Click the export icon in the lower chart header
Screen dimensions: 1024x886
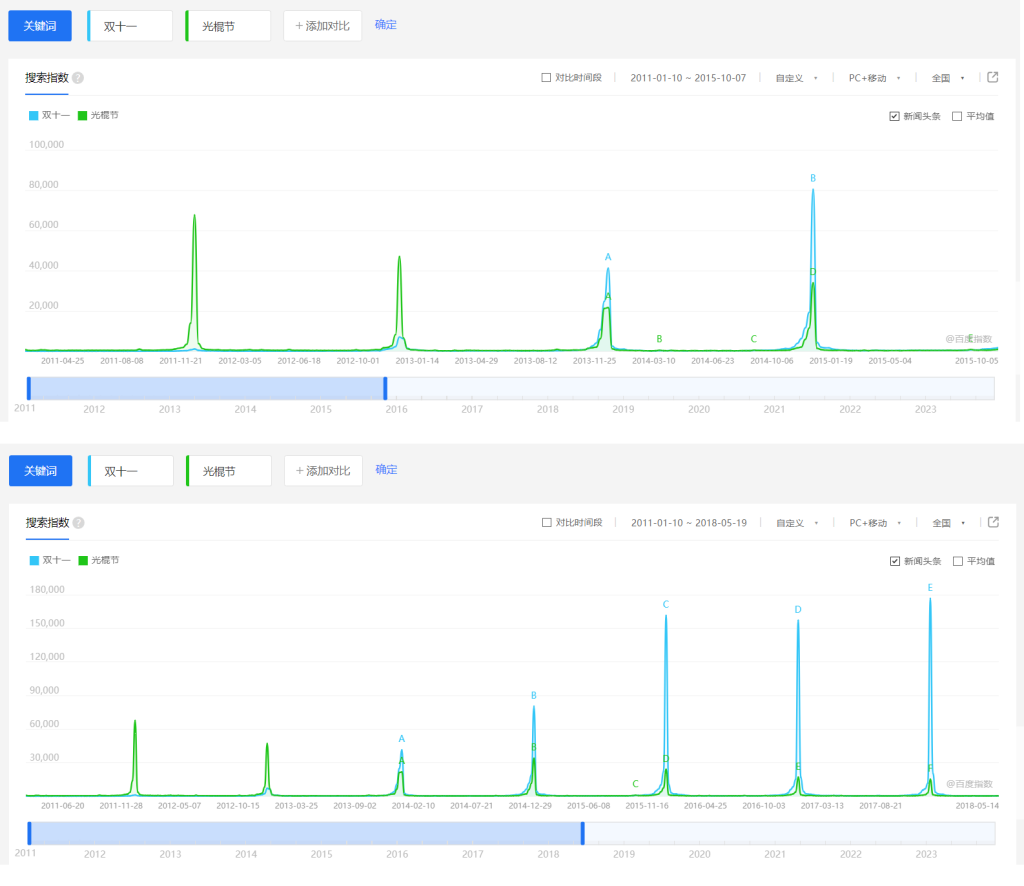tap(993, 522)
